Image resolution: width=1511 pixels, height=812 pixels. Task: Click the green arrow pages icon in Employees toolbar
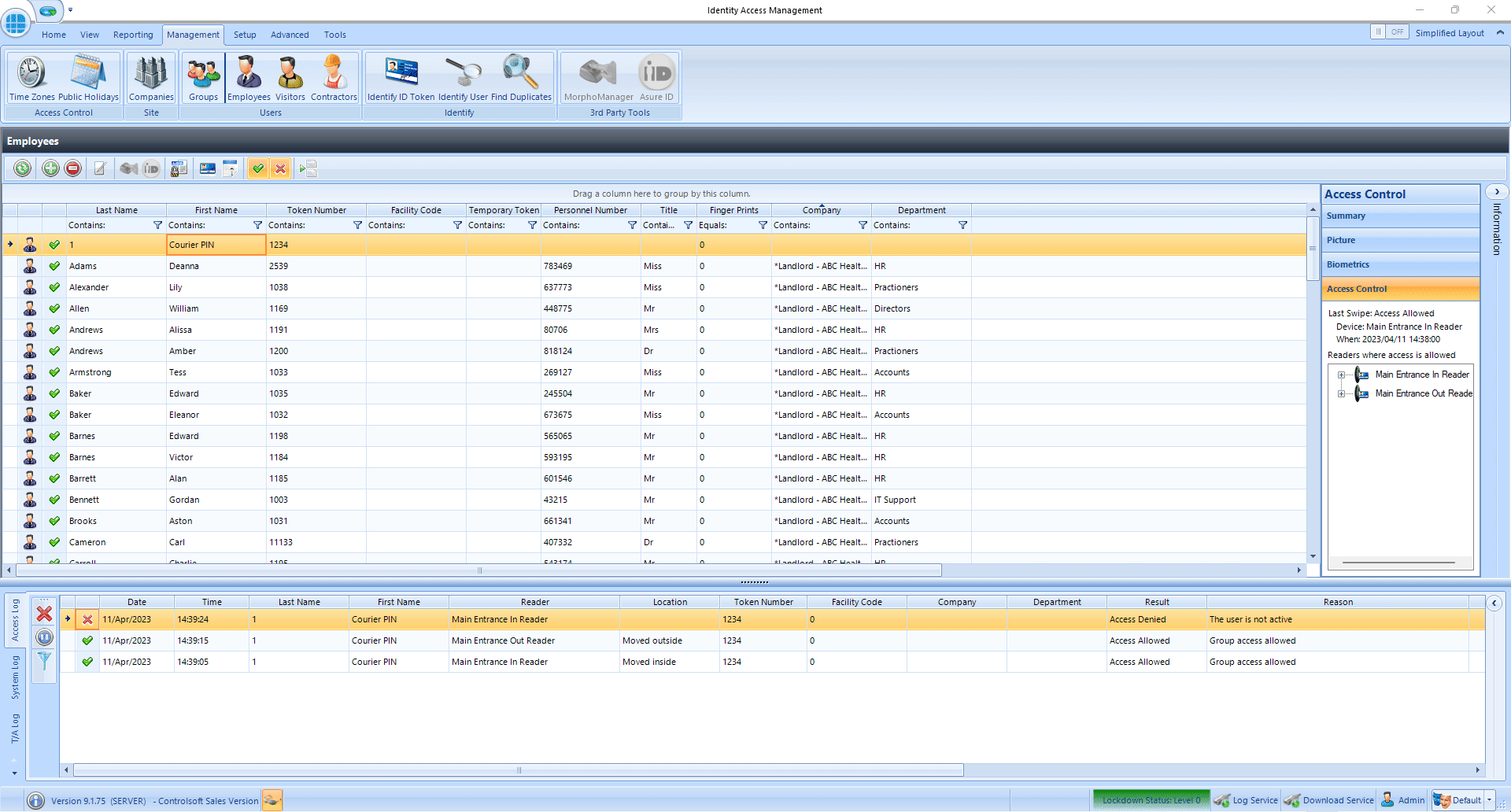pos(308,168)
